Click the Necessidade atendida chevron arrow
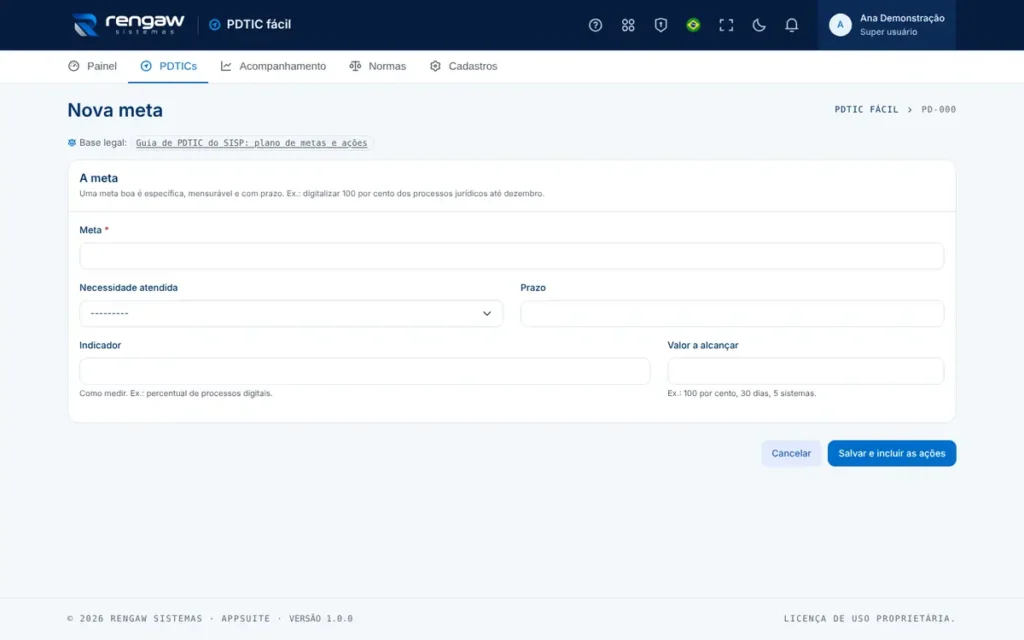 coord(487,313)
